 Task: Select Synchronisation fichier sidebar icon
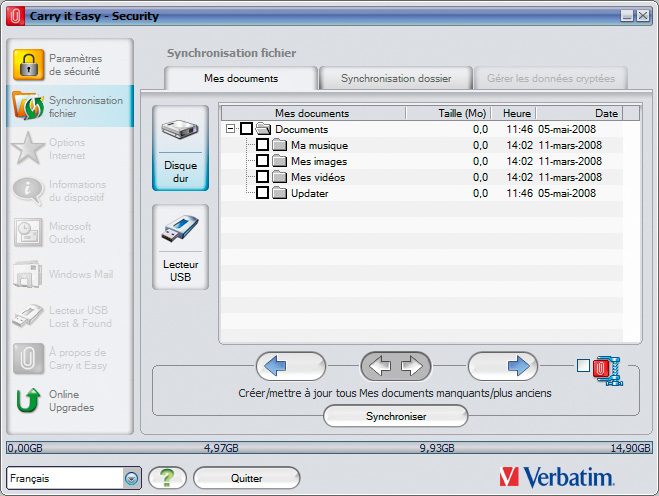[28, 107]
